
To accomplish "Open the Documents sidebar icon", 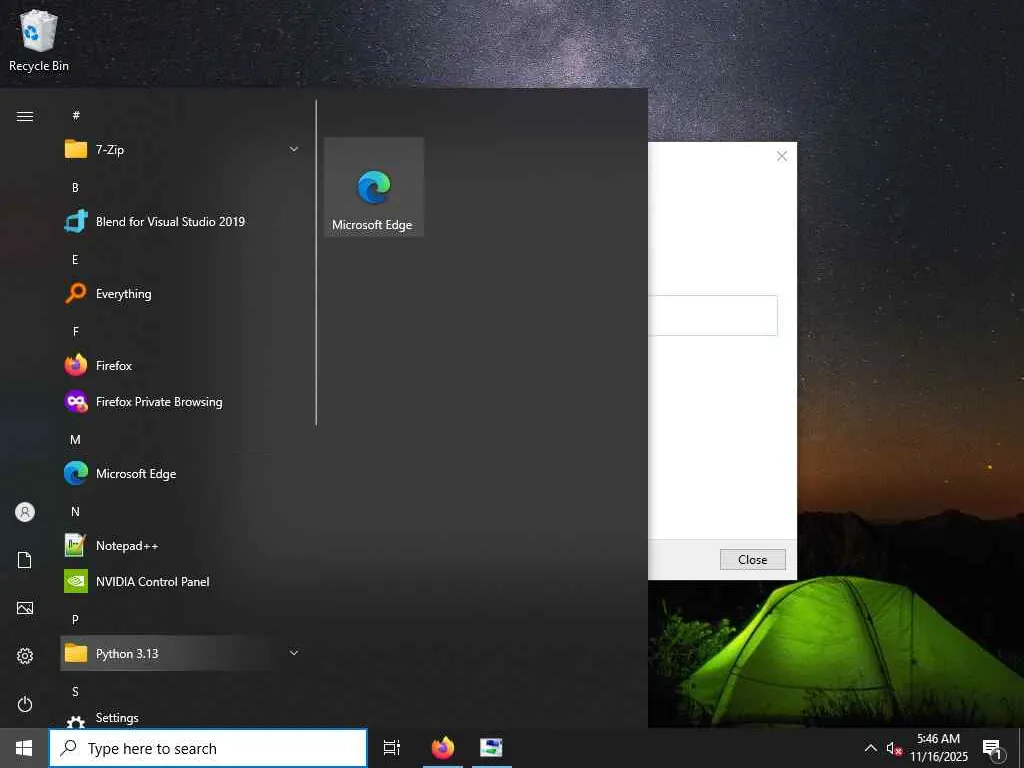I will click(25, 560).
